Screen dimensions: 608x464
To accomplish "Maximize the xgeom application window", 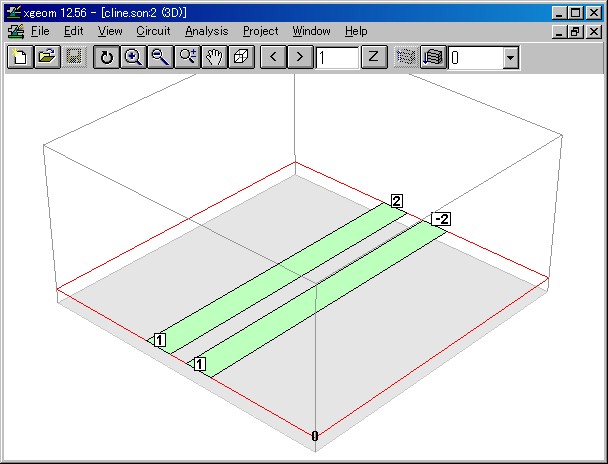I will click(x=576, y=13).
